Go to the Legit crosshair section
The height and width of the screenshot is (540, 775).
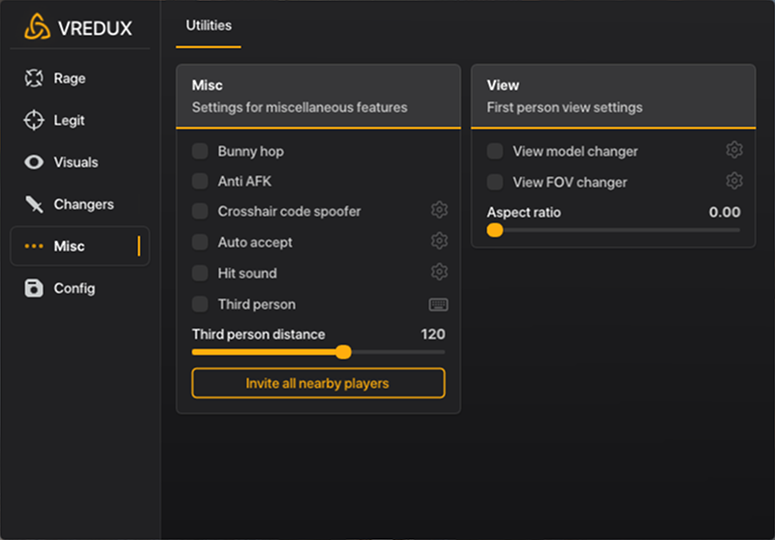68,120
